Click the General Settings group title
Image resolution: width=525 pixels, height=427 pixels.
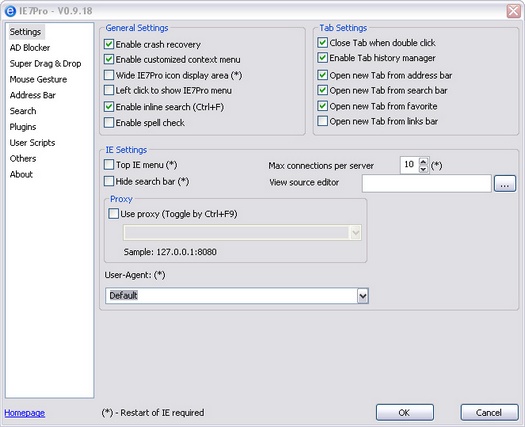coord(137,28)
